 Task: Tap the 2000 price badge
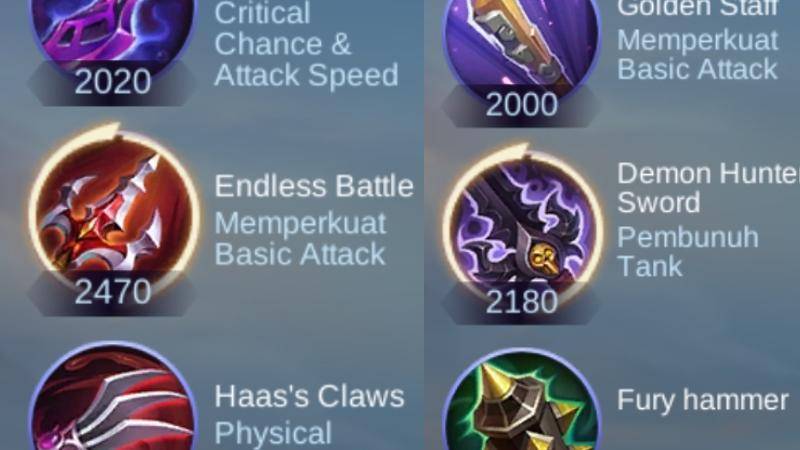521,105
